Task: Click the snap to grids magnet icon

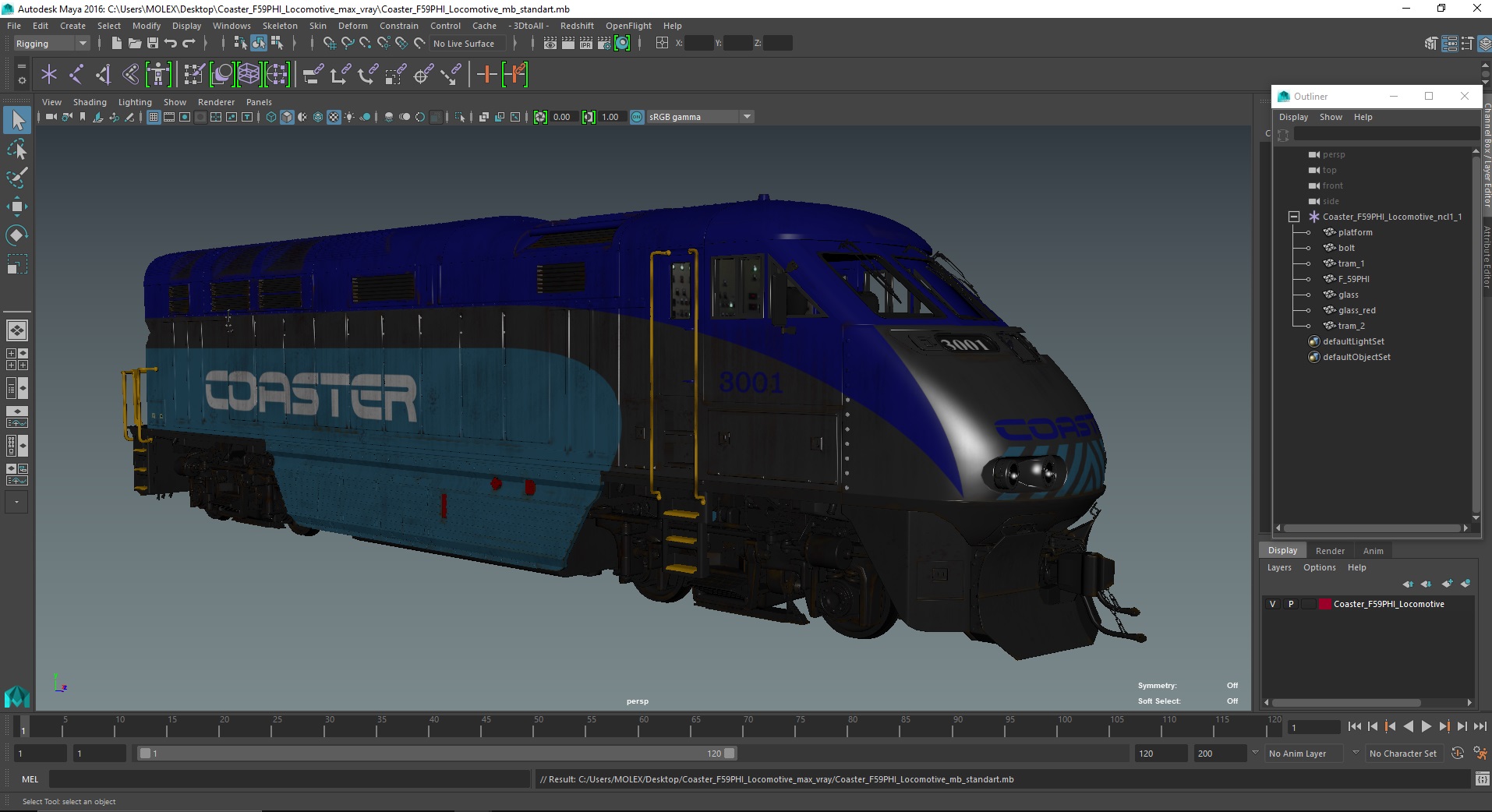Action: (x=330, y=44)
